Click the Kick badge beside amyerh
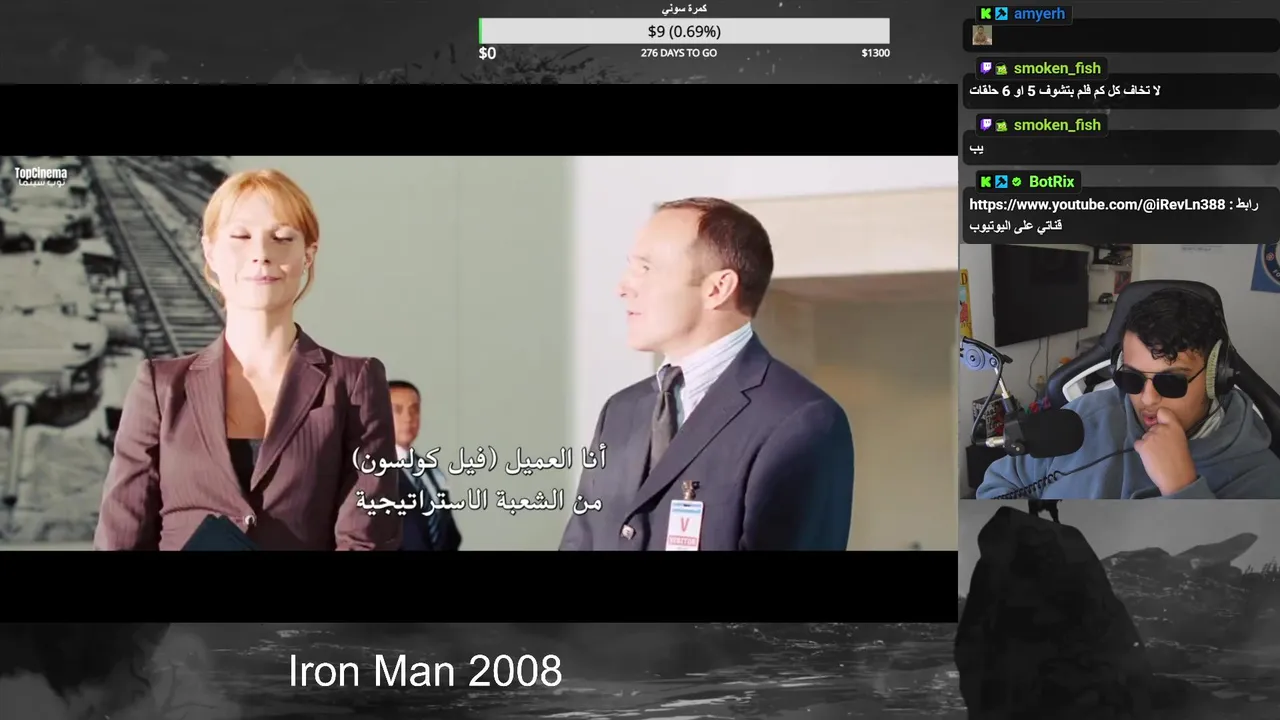Viewport: 1280px width, 720px height. pos(986,14)
